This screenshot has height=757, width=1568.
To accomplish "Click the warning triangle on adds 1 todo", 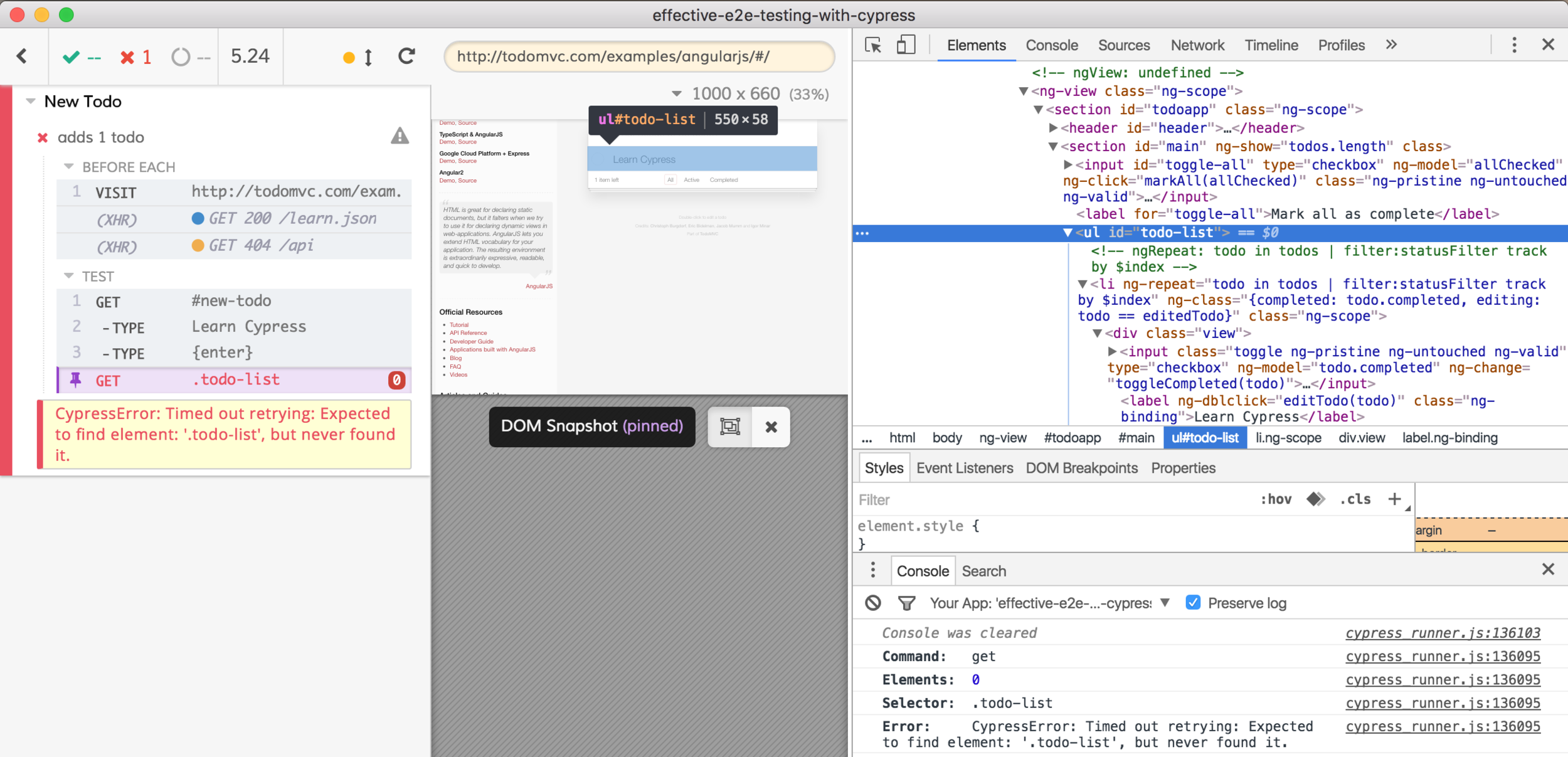I will (400, 136).
